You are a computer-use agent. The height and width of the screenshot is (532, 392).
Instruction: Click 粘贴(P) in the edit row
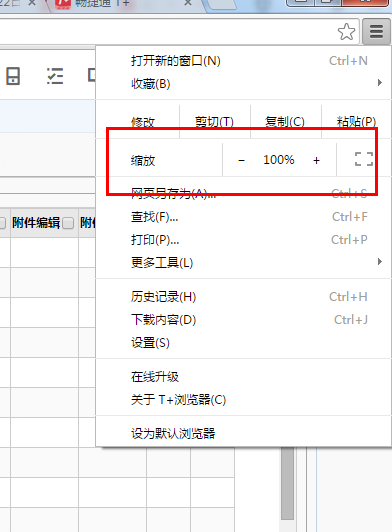(356, 121)
